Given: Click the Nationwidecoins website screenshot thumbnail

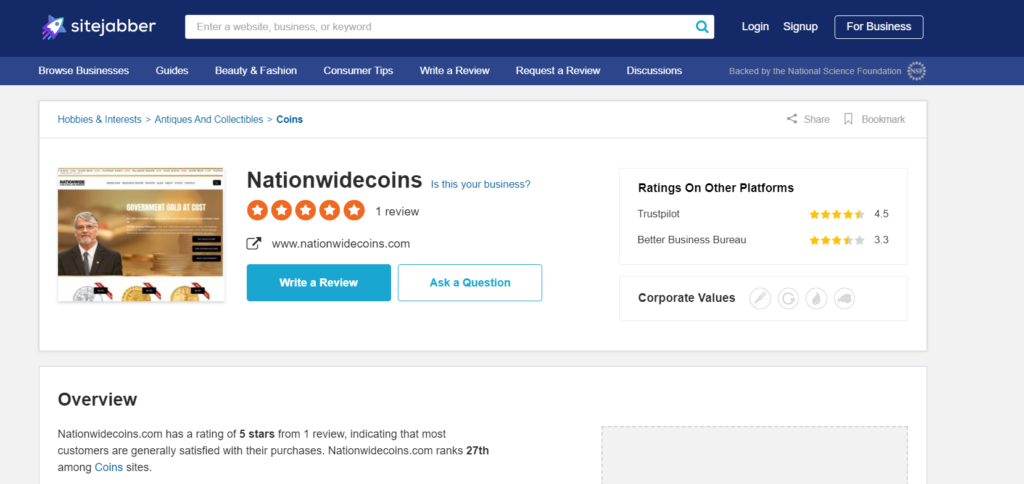Looking at the screenshot, I should [x=141, y=234].
